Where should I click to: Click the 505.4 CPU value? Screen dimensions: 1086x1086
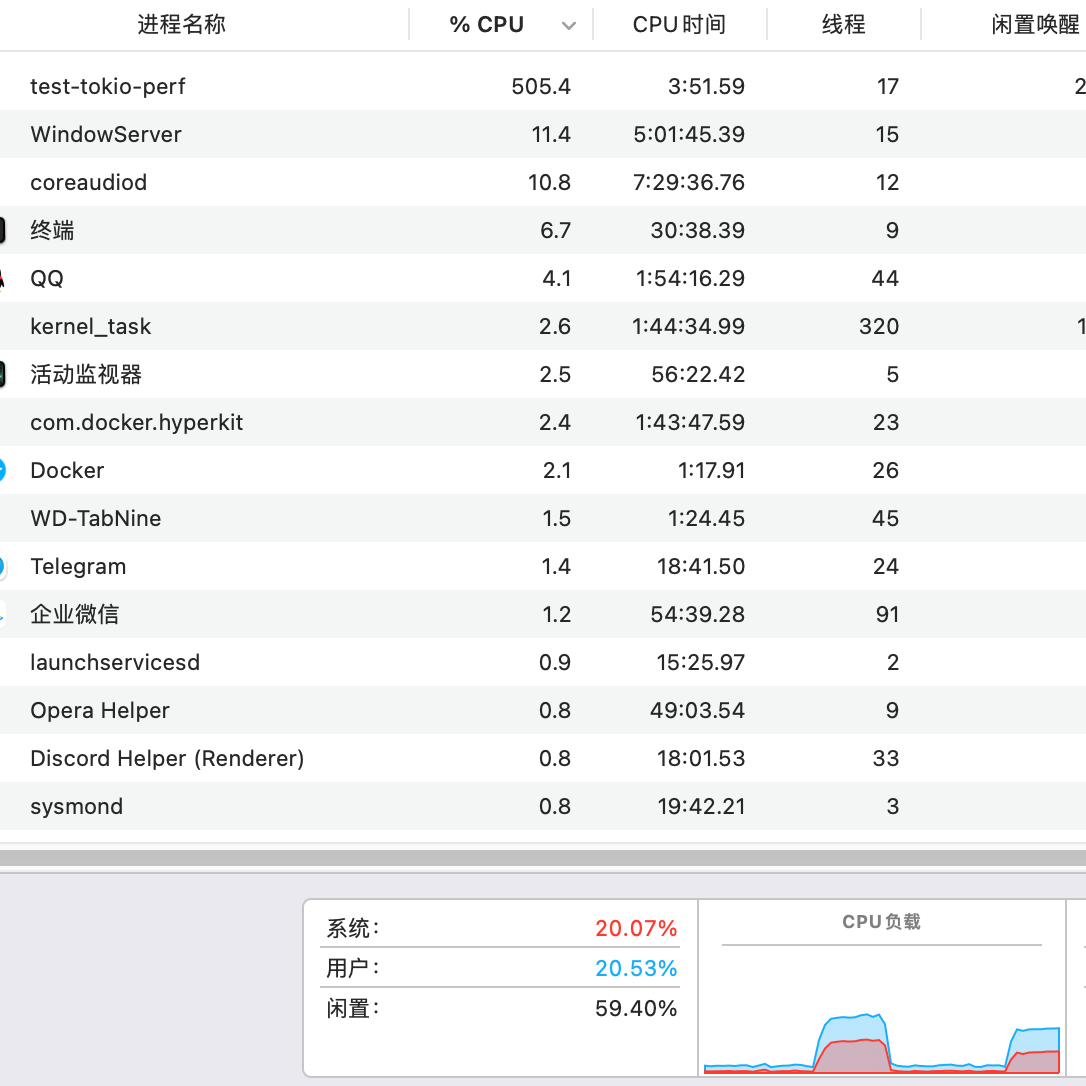point(541,86)
